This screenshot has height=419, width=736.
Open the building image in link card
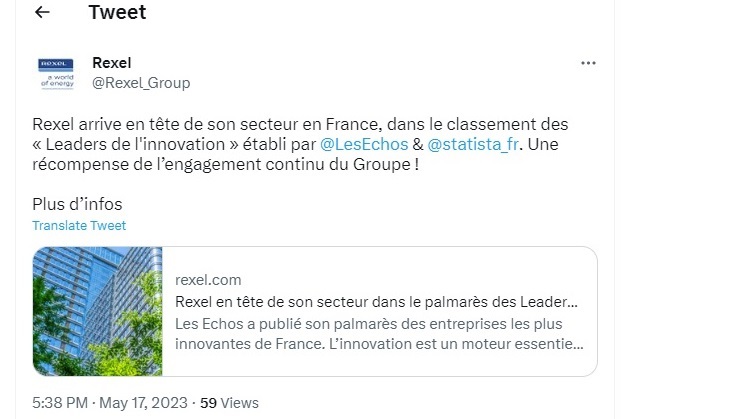(97, 311)
